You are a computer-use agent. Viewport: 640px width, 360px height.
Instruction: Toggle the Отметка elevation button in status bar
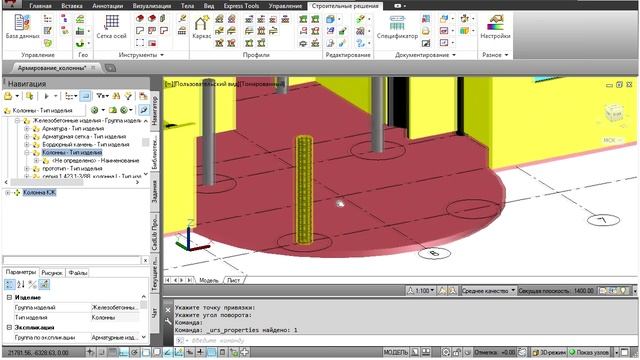[495, 352]
